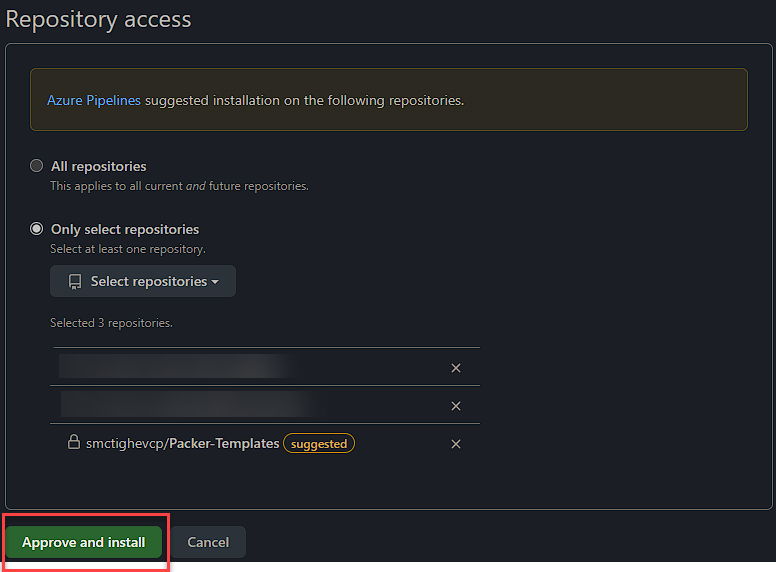
Task: Click the 'Selected 3 repositories' text
Action: pos(111,323)
